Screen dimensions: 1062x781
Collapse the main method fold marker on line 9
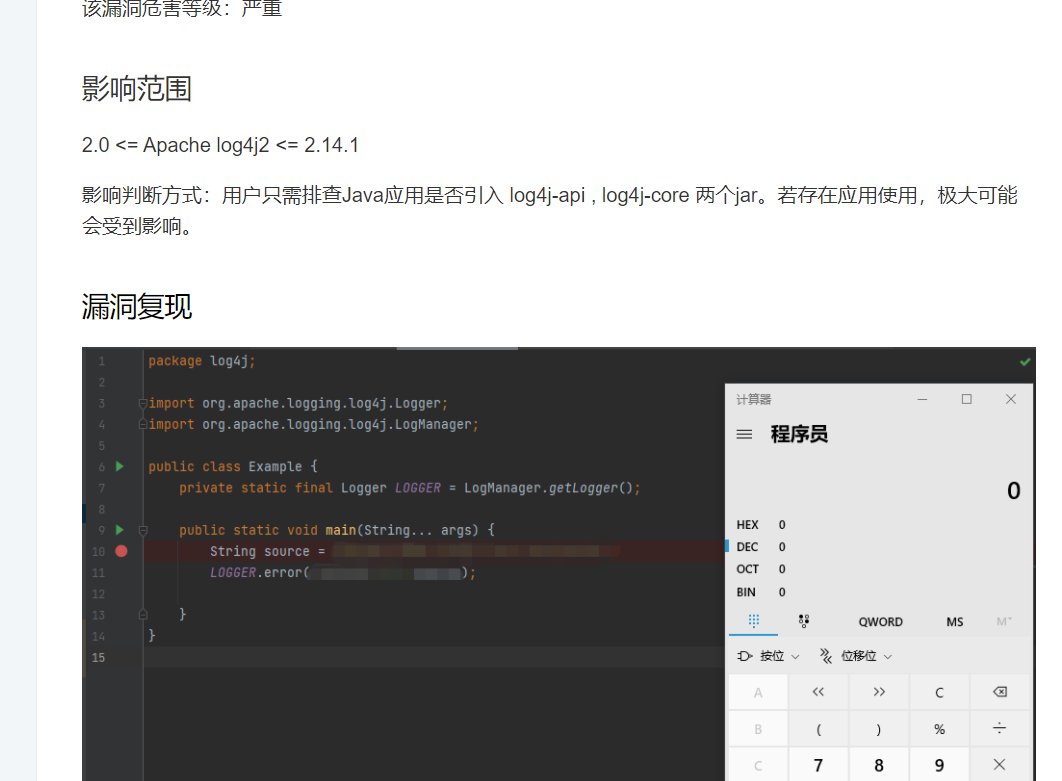tap(143, 530)
